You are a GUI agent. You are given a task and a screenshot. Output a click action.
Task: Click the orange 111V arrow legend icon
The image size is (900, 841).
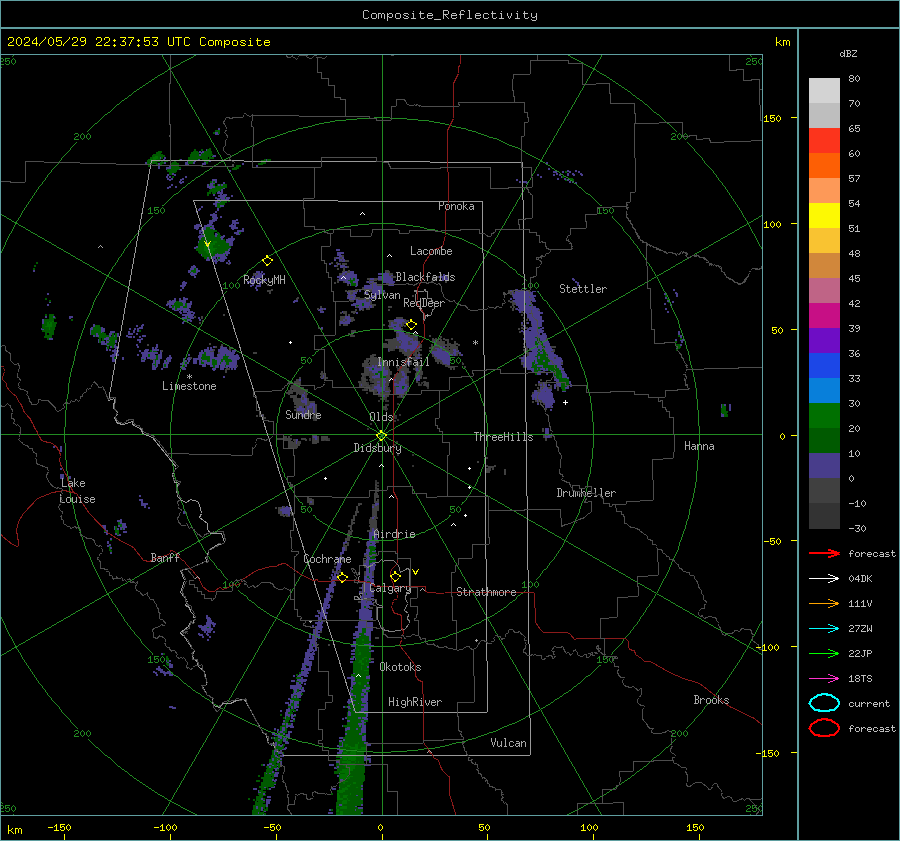[x=824, y=603]
